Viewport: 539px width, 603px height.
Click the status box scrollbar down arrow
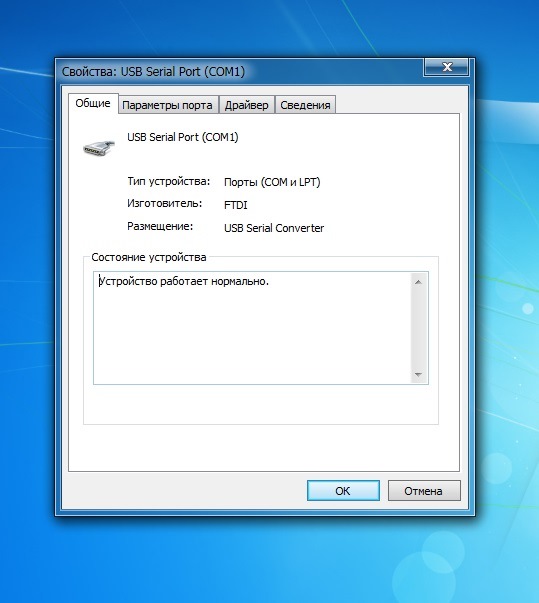point(419,374)
